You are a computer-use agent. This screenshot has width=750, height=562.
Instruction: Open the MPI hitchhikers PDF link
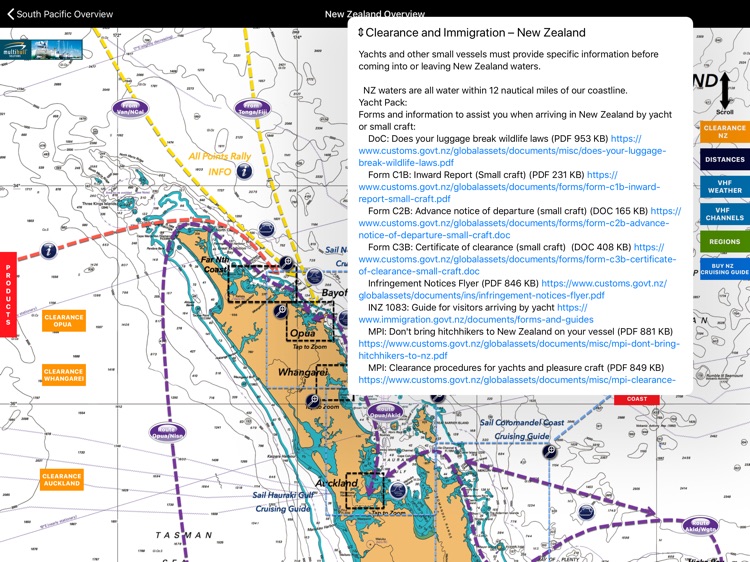519,350
